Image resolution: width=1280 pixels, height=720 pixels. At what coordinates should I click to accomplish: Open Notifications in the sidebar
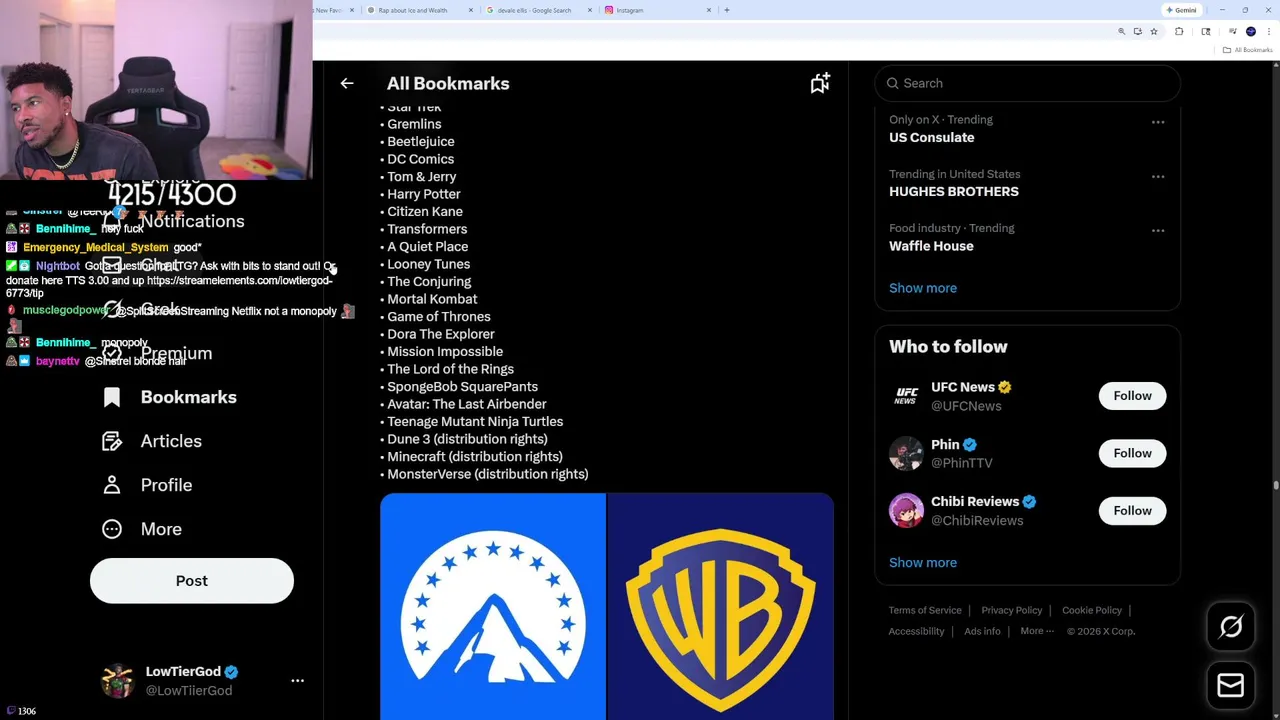(x=192, y=221)
